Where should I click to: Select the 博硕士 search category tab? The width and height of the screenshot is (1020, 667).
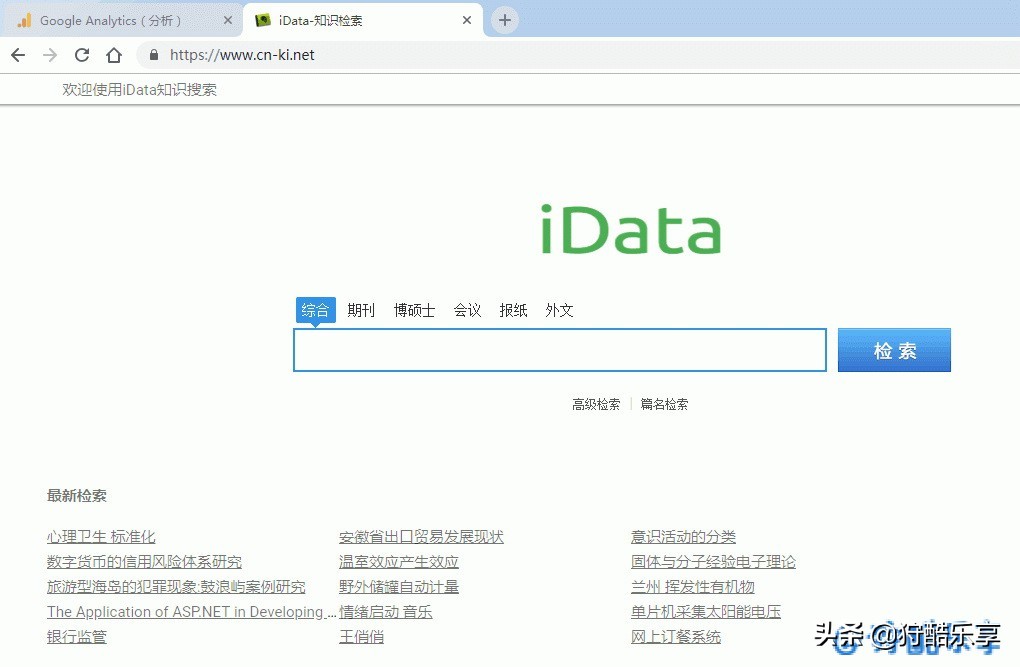(x=414, y=310)
